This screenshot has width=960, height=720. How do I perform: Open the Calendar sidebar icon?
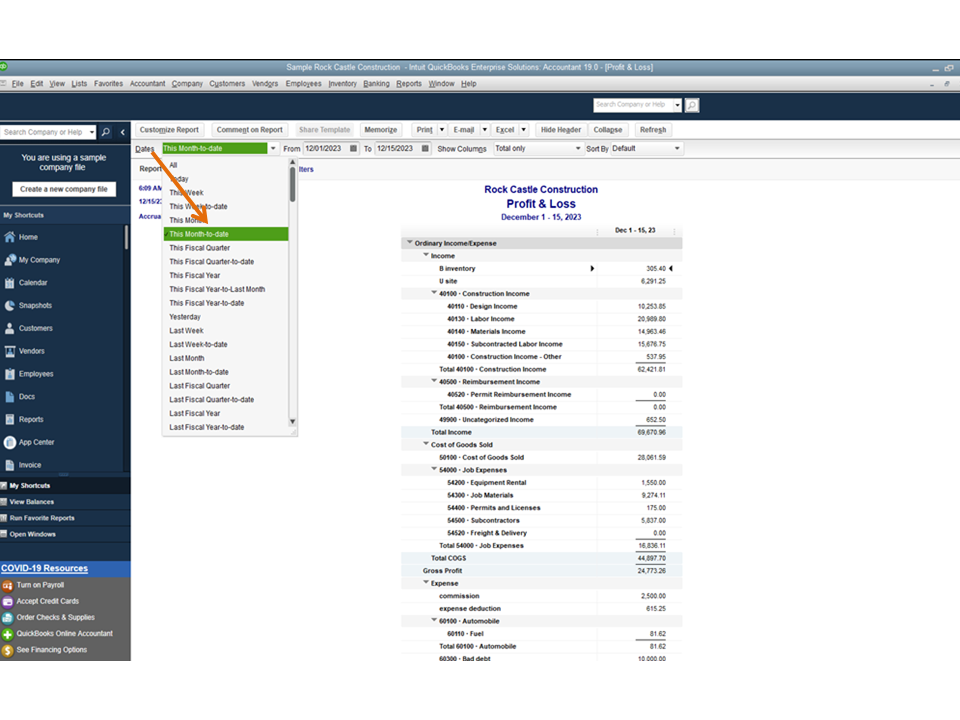click(x=10, y=283)
